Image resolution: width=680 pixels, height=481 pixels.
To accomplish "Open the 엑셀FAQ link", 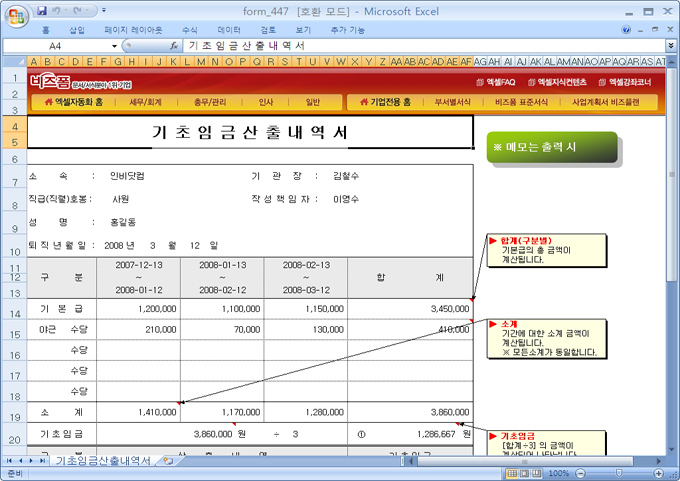I will tap(496, 82).
